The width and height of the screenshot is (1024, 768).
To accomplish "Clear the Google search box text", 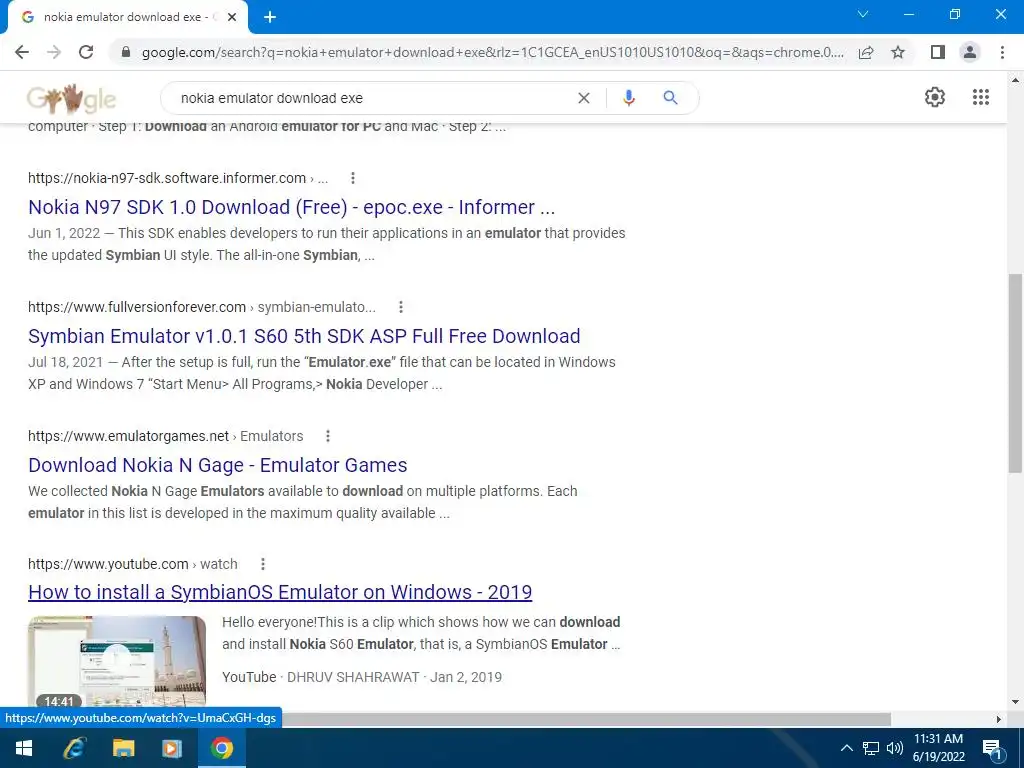I will point(584,98).
